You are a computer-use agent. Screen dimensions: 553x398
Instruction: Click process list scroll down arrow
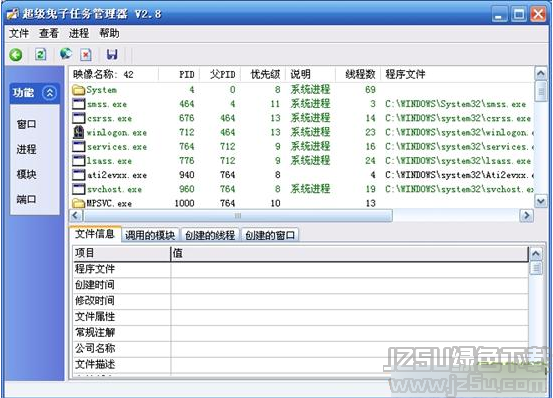click(x=541, y=201)
